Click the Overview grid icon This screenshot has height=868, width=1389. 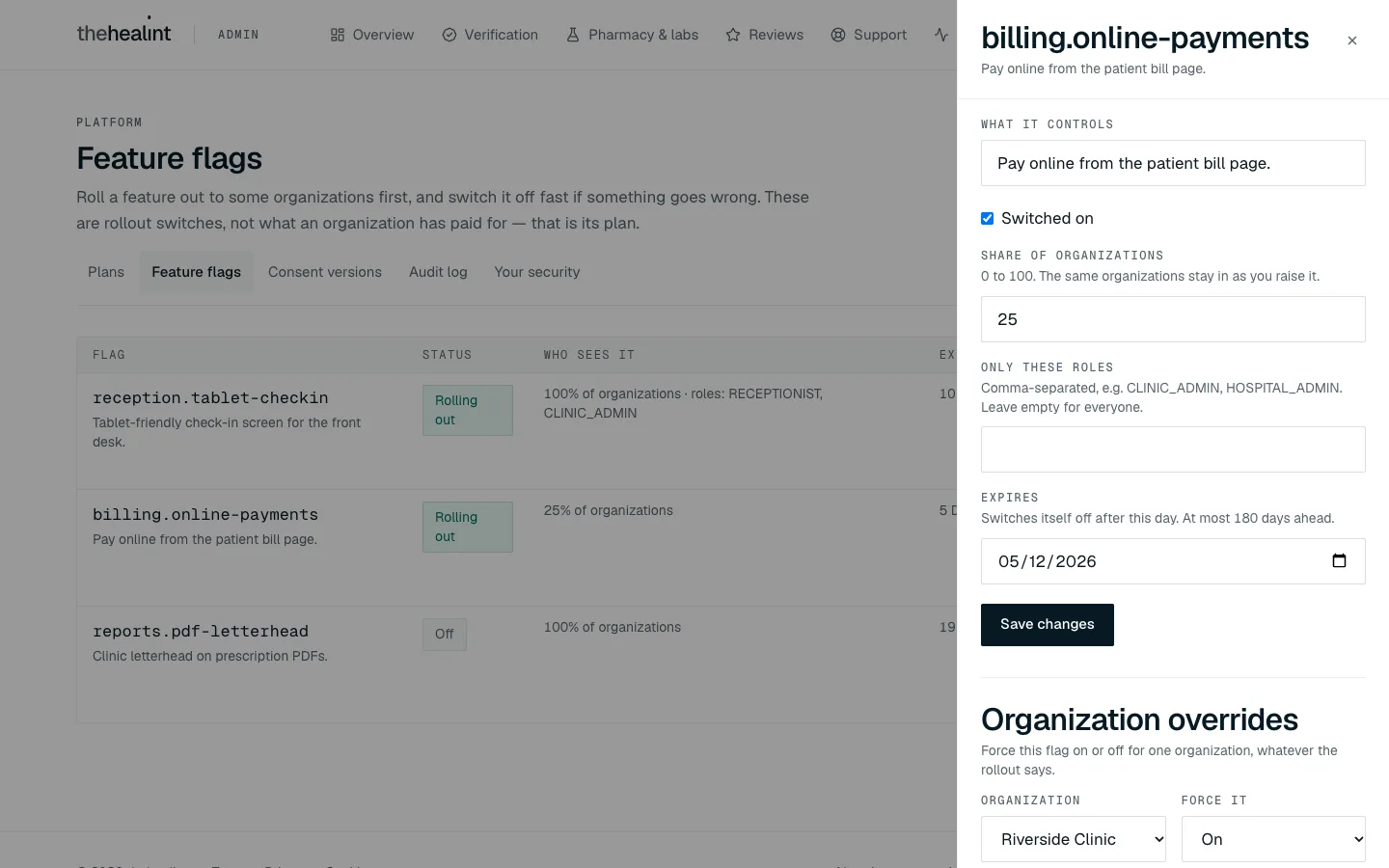point(338,35)
